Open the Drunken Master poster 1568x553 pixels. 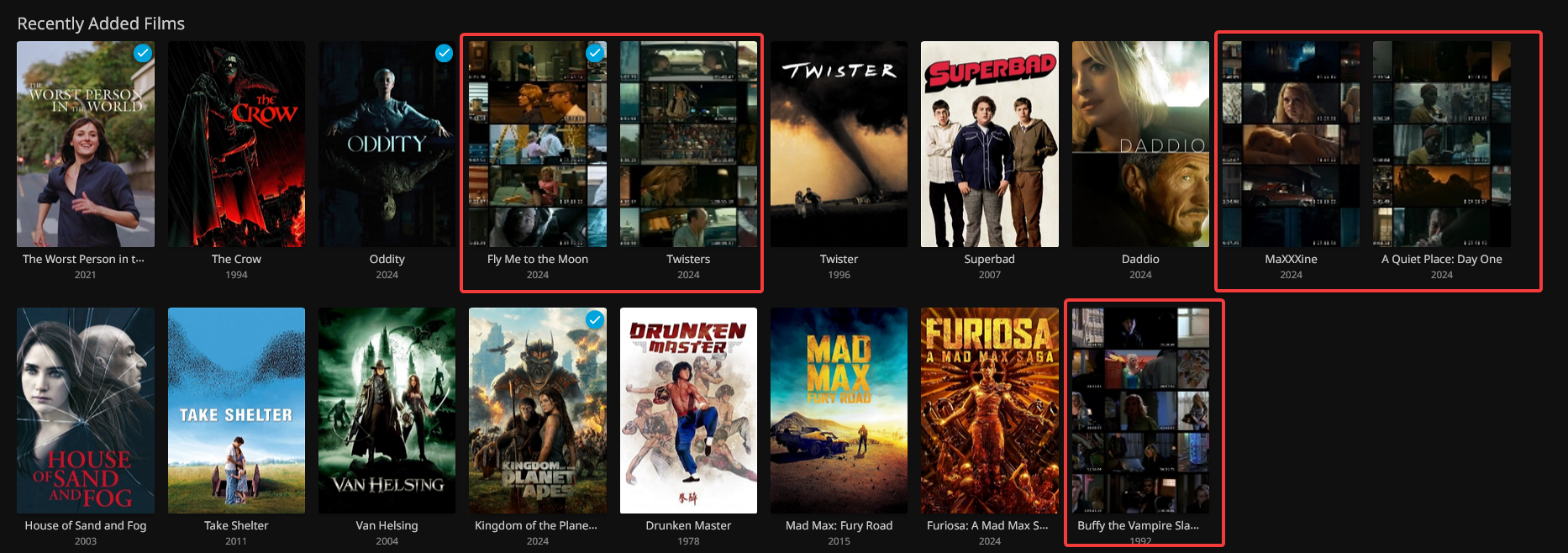click(688, 410)
